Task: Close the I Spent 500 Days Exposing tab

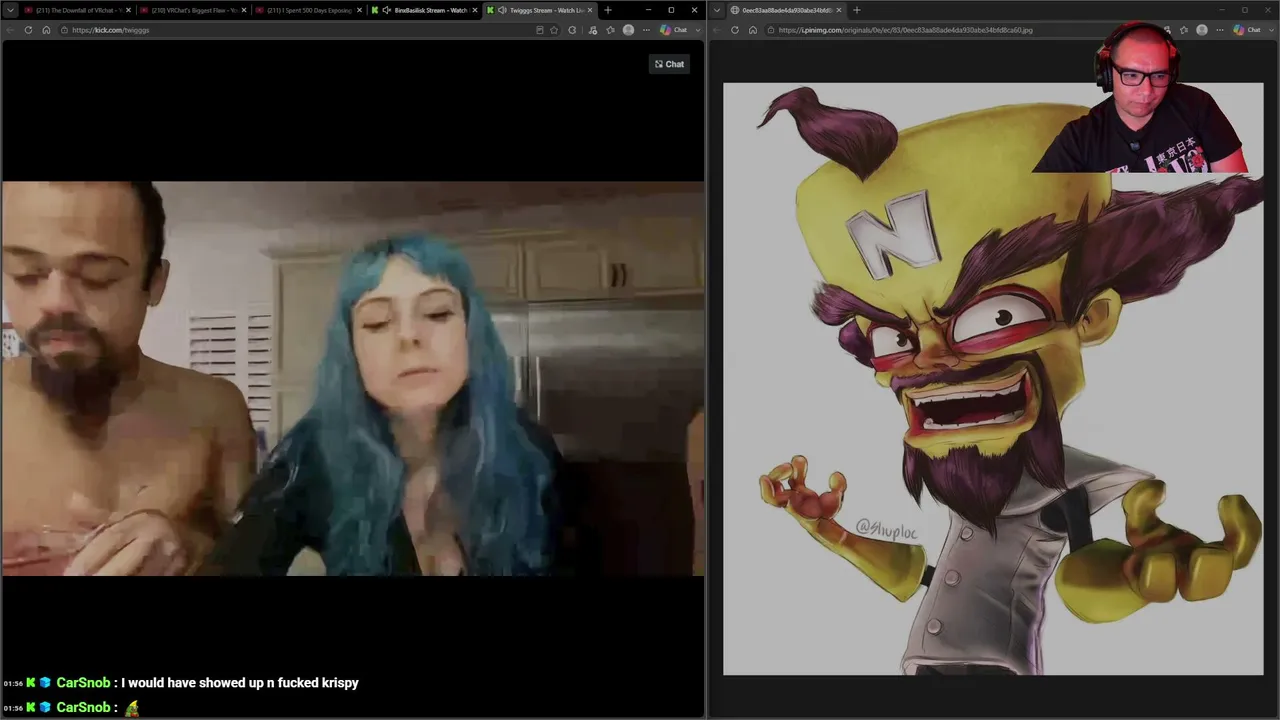Action: coord(360,10)
